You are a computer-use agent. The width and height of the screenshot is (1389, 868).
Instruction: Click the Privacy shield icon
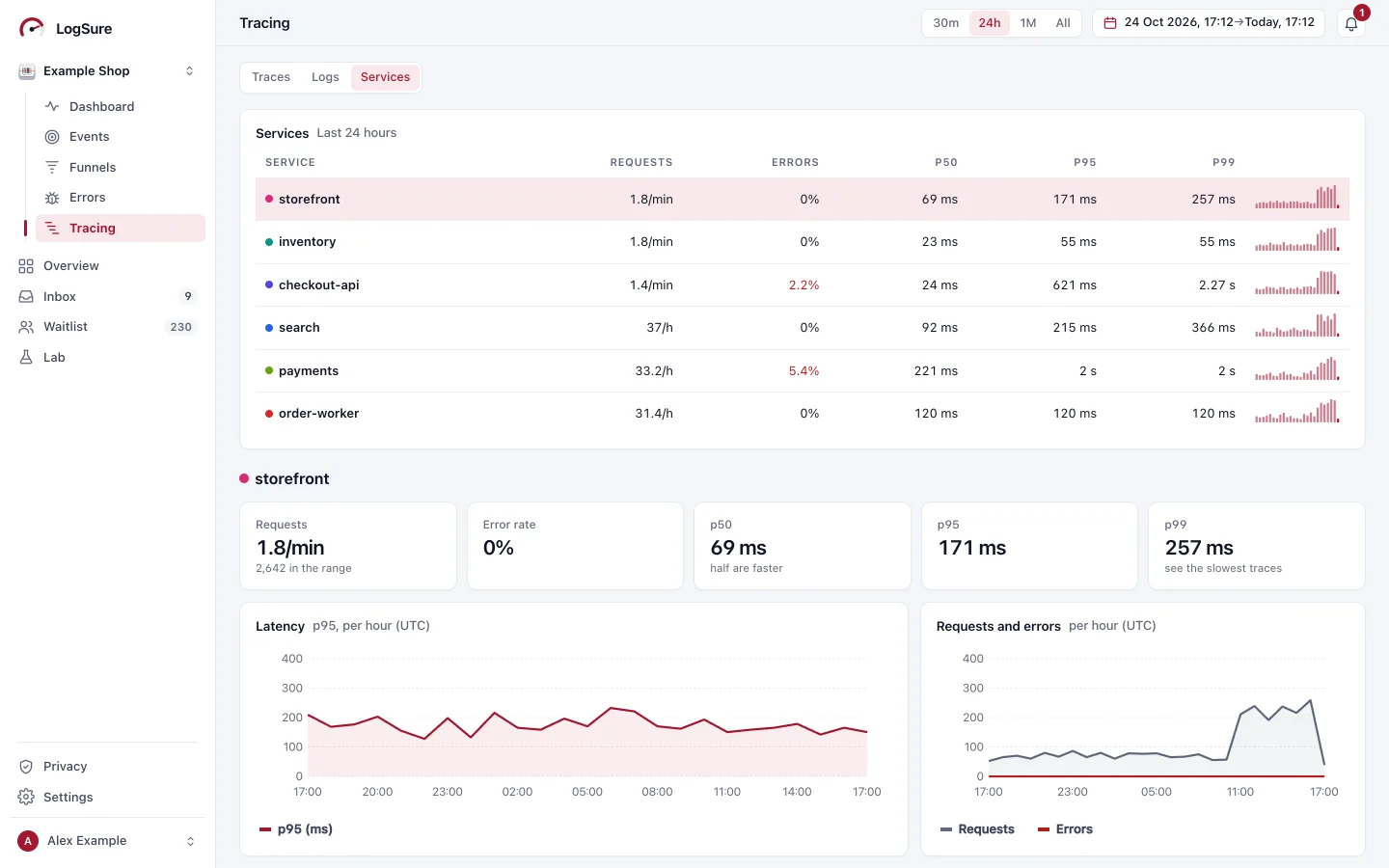click(x=26, y=767)
